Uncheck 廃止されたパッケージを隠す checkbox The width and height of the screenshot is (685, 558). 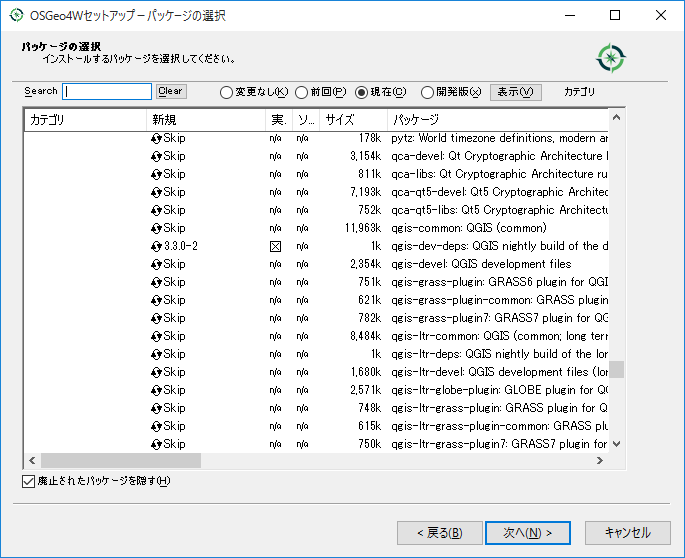[28, 481]
